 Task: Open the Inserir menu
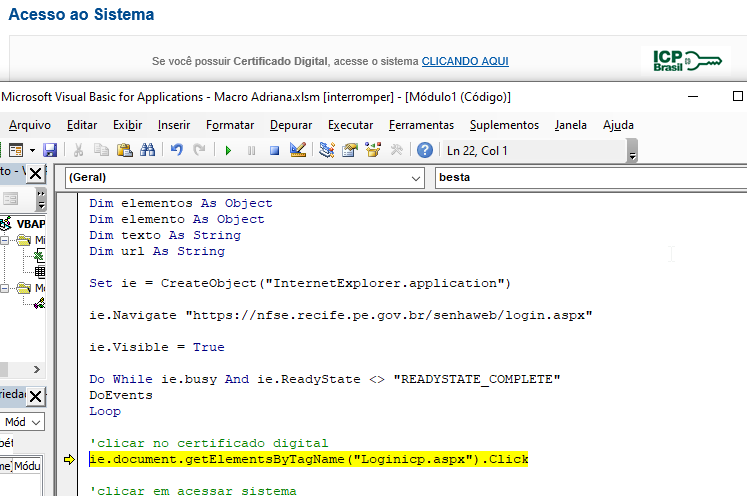tap(174, 125)
